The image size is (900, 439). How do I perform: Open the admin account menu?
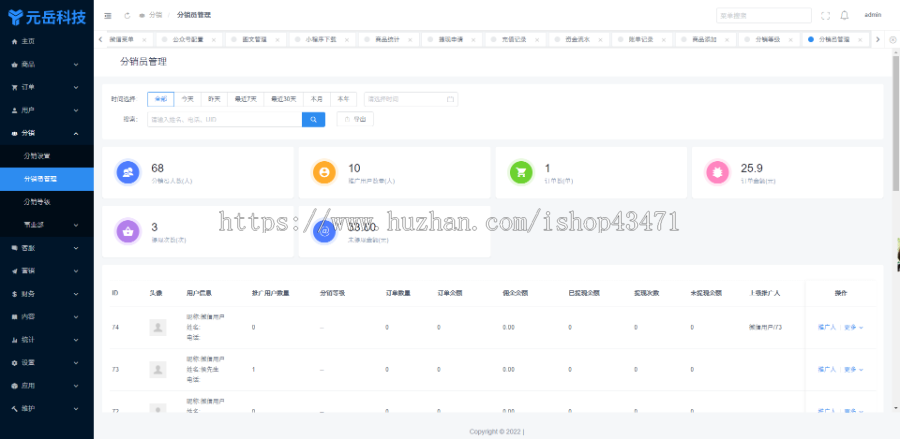coord(872,15)
